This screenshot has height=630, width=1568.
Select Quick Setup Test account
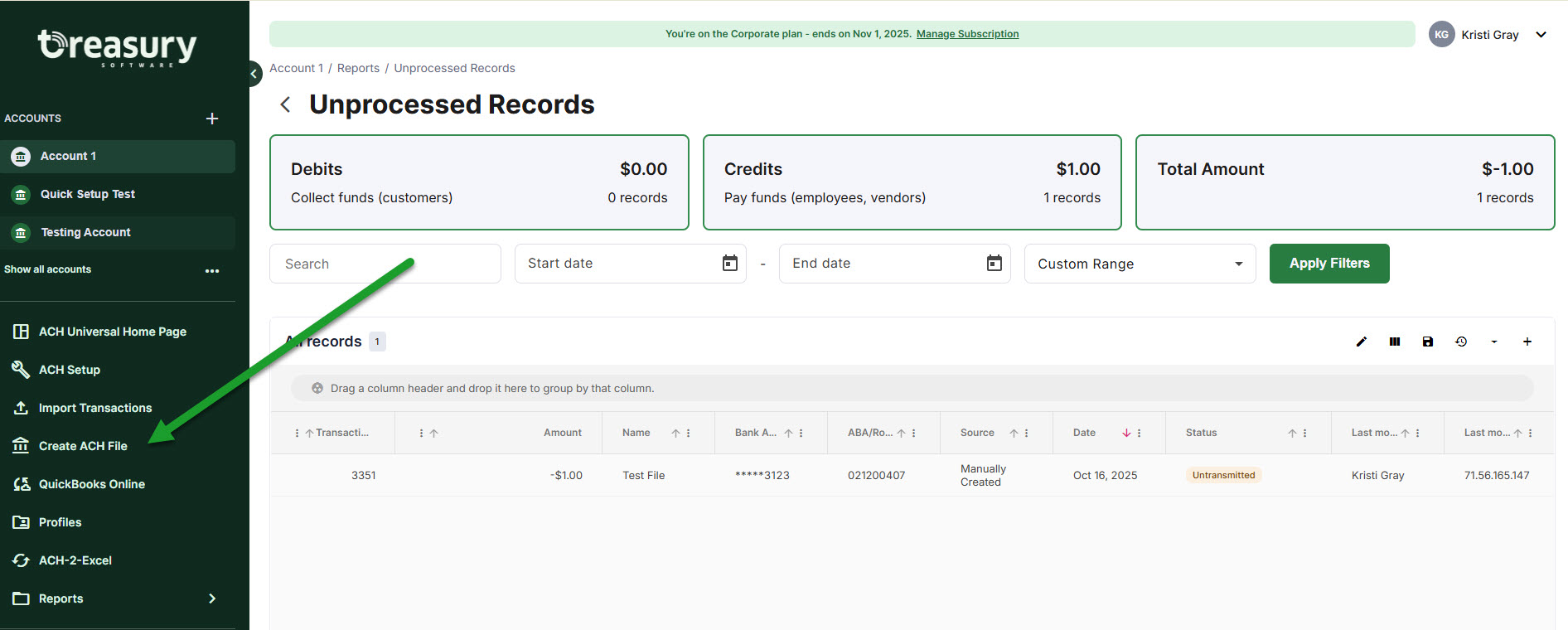118,195
